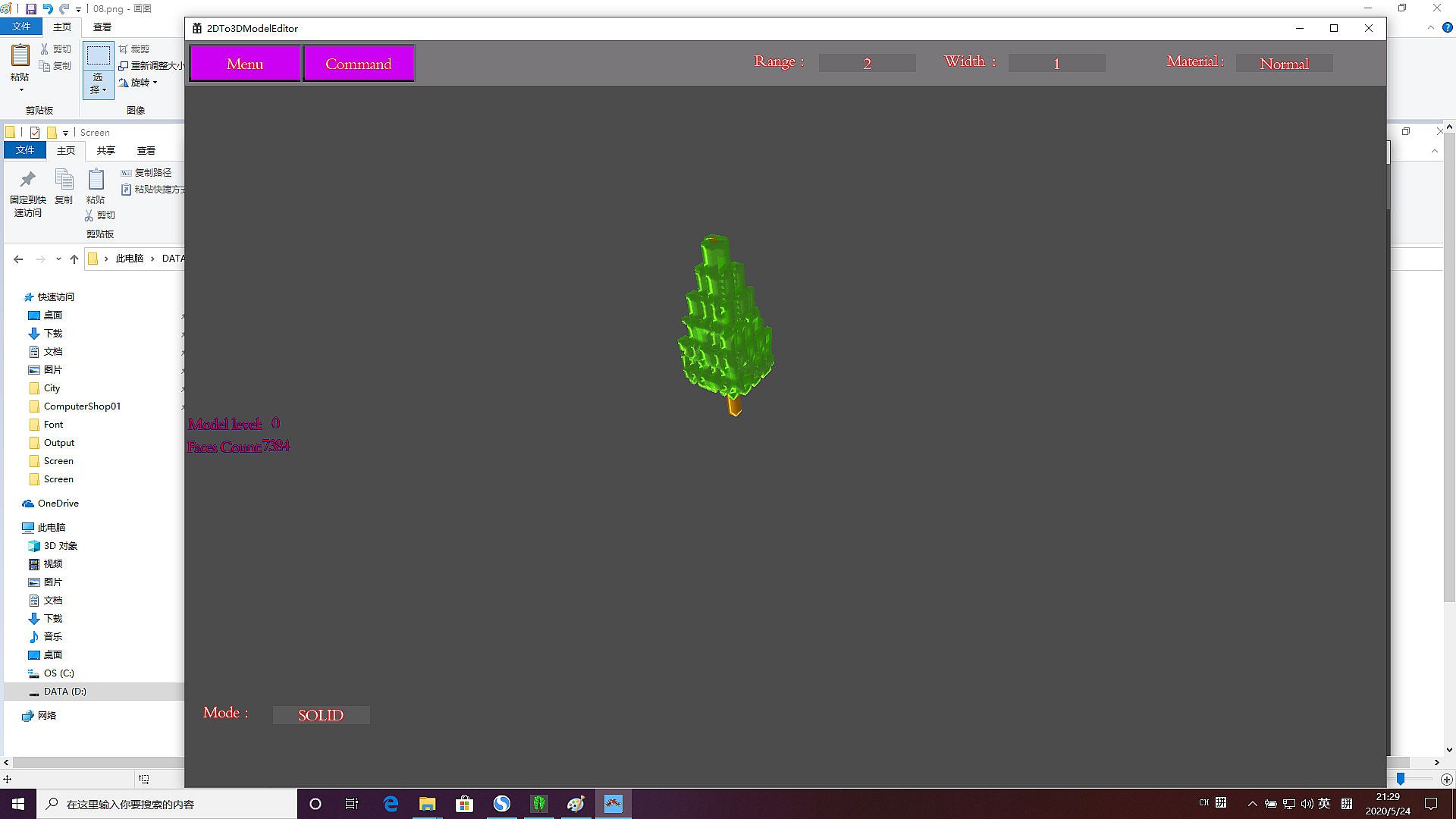Viewport: 1456px width, 819px height.
Task: Click the Rotate dropdown in Paint ribbon
Action: pyautogui.click(x=141, y=83)
